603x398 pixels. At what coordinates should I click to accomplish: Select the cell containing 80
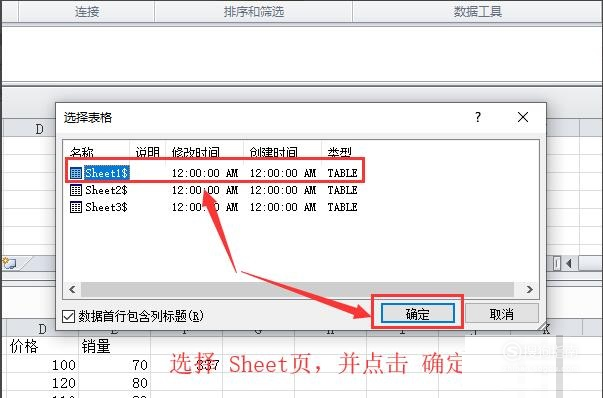click(x=114, y=383)
